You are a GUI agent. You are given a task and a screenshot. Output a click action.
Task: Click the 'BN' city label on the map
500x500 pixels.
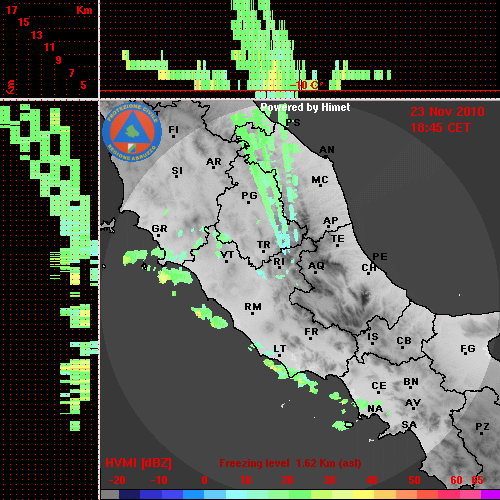tap(411, 382)
